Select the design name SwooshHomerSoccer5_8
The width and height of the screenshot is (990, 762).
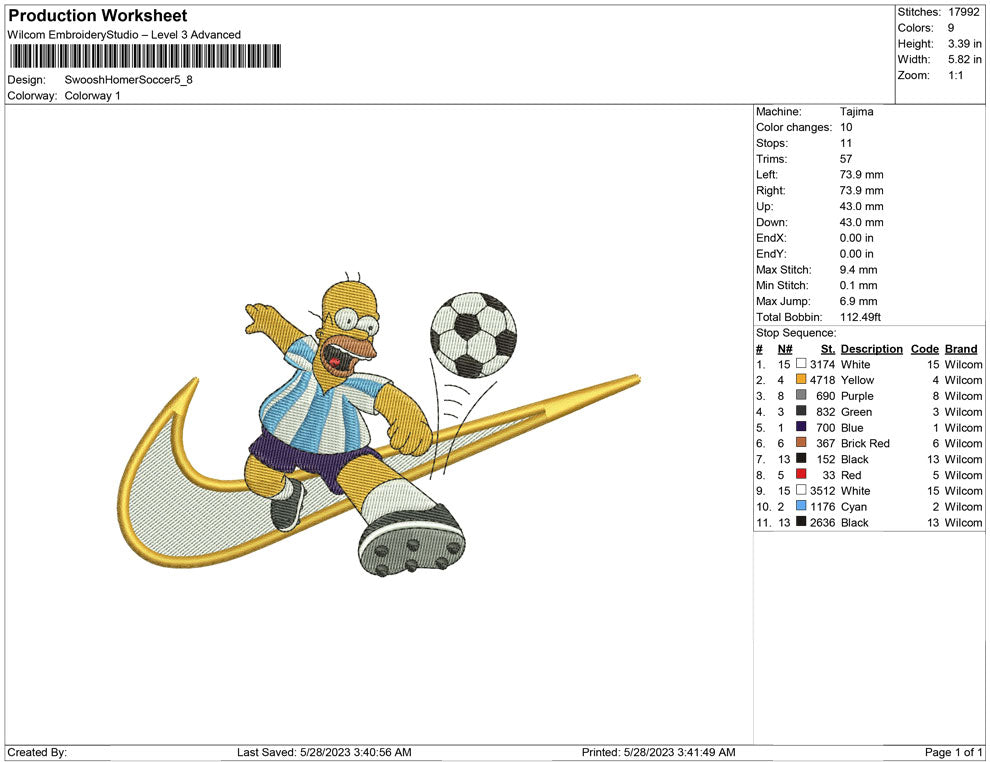128,80
